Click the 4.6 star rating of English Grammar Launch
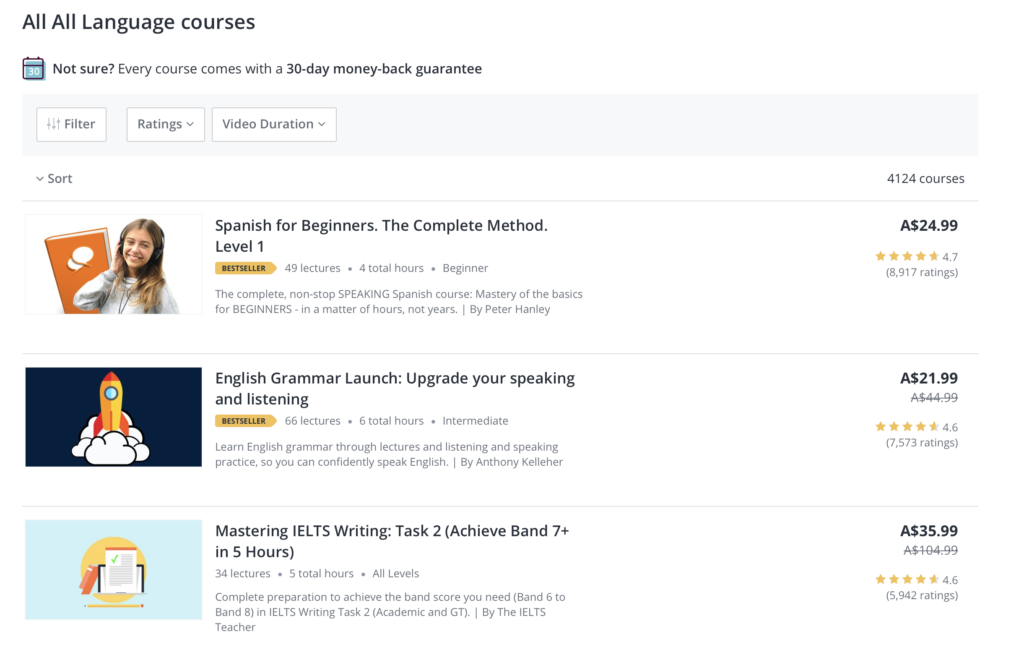This screenshot has height=652, width=1024. (916, 427)
